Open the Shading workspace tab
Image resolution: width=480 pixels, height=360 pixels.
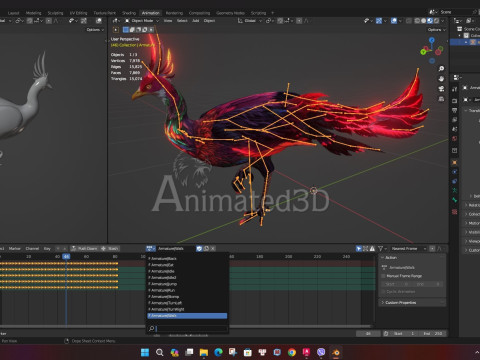(129, 13)
